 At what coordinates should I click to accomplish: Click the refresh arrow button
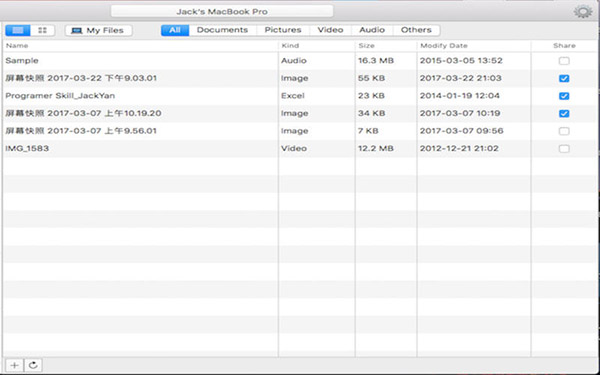(x=33, y=365)
